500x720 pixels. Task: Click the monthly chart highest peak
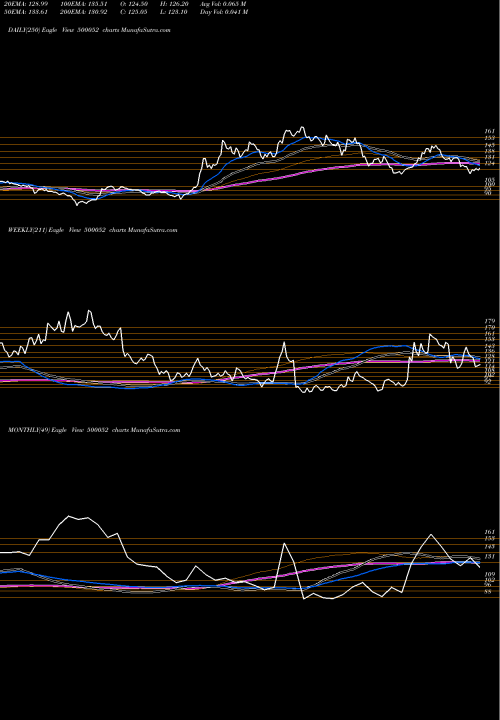[69, 516]
